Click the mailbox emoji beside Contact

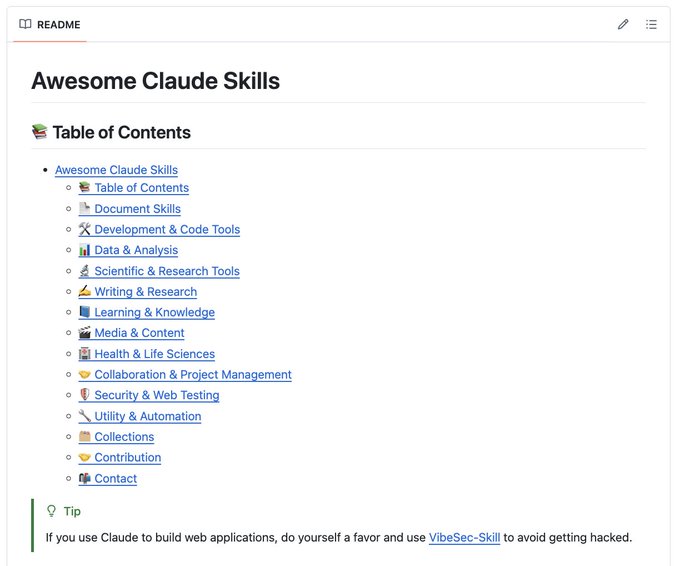[85, 478]
